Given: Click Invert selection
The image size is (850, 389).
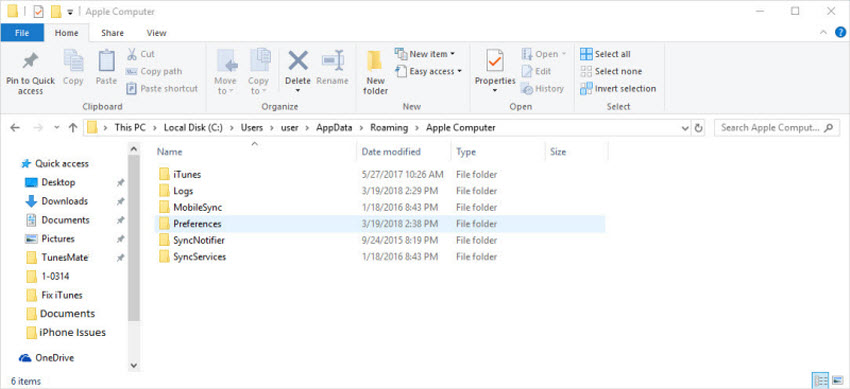Looking at the screenshot, I should (x=618, y=88).
